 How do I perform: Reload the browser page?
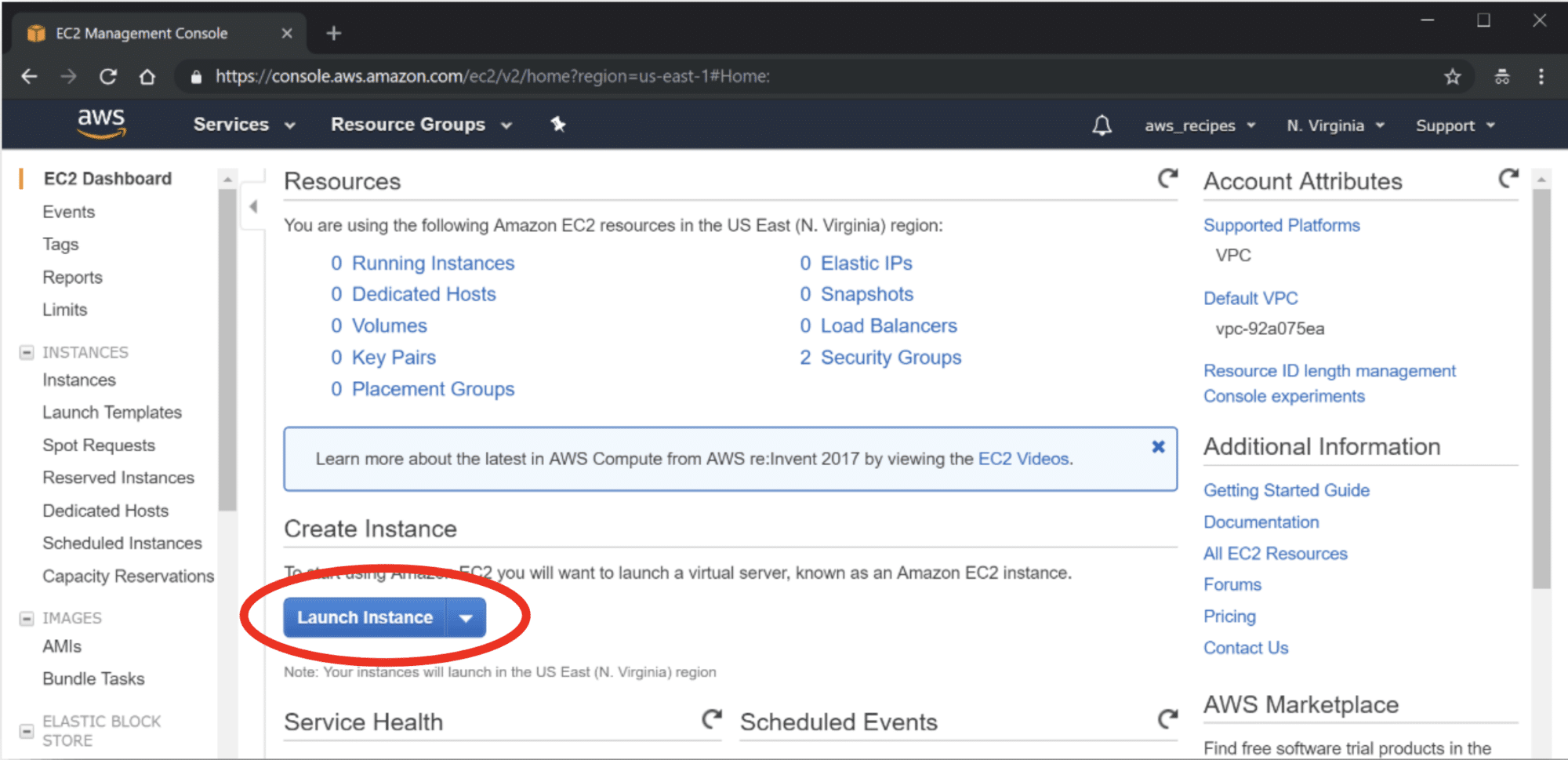point(108,76)
